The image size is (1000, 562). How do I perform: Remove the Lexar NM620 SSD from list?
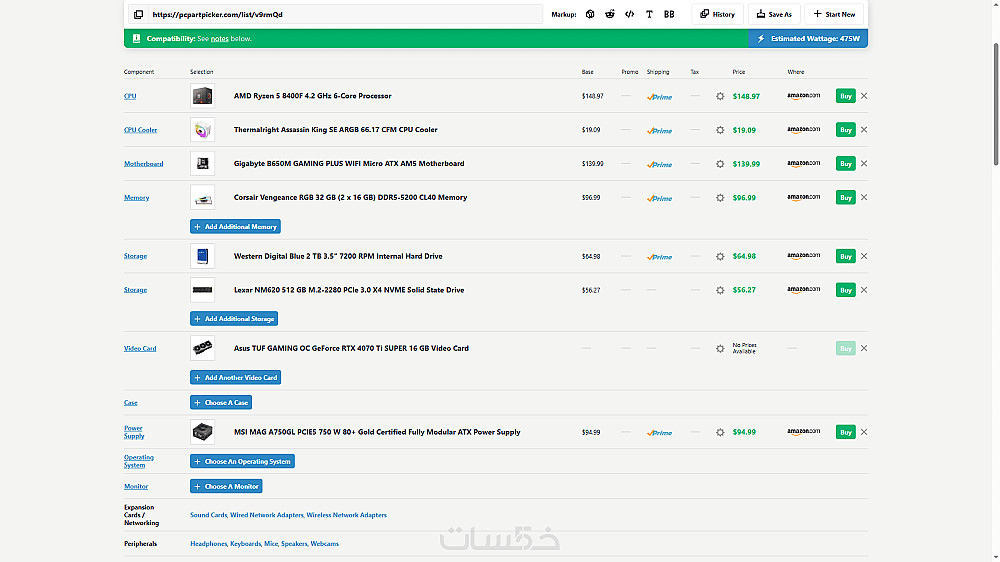(864, 290)
